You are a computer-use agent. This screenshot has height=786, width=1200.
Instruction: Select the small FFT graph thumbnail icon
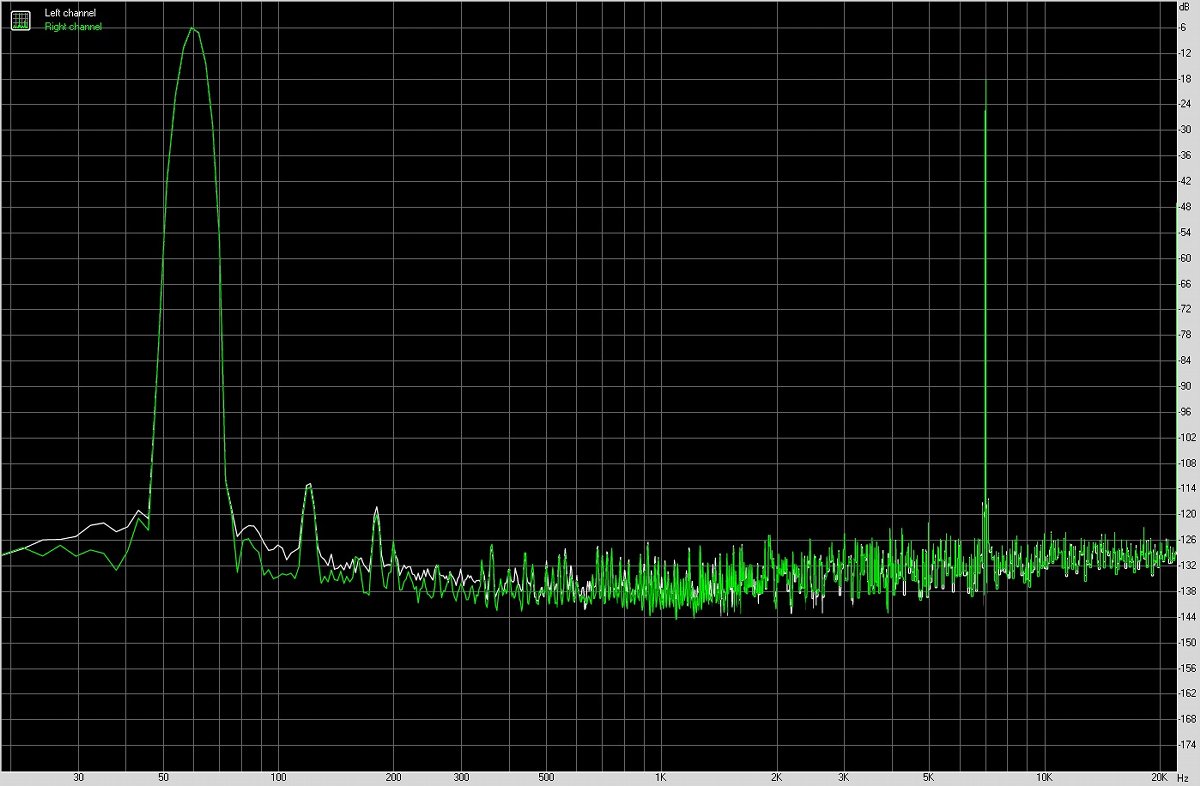coord(20,19)
